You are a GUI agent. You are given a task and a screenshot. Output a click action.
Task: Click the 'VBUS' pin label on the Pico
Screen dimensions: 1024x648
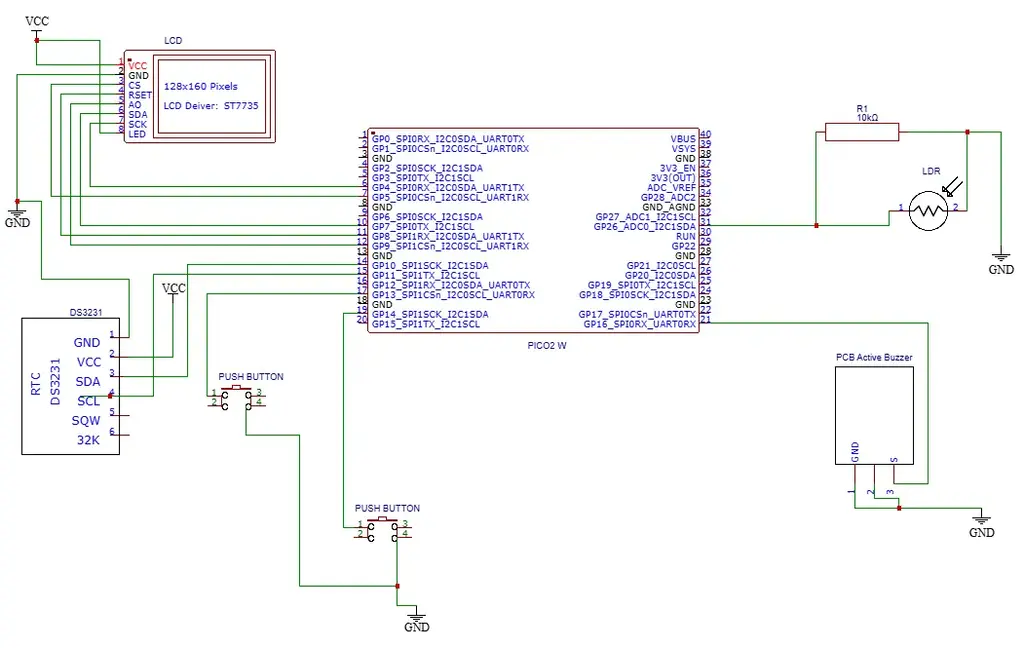[683, 139]
